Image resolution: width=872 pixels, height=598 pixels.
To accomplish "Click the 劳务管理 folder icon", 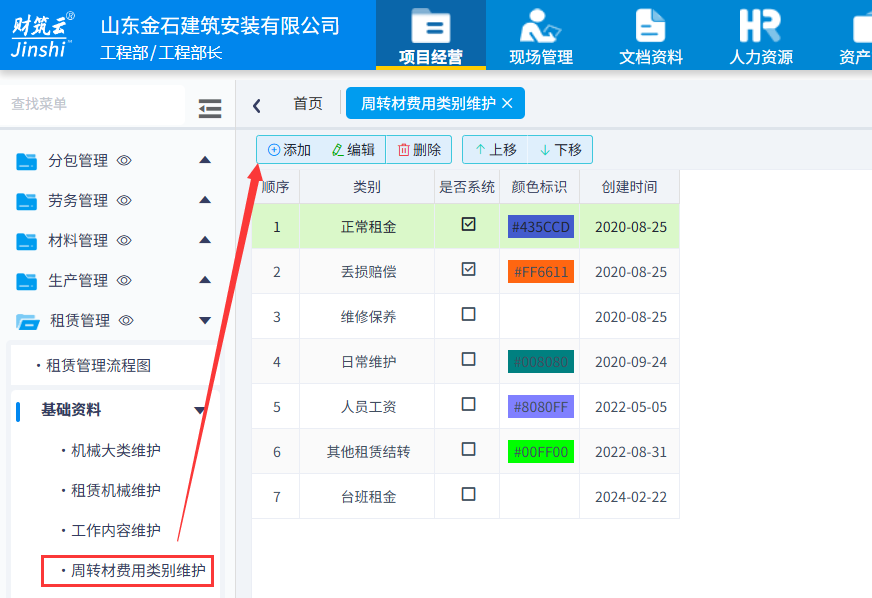I will [x=26, y=201].
